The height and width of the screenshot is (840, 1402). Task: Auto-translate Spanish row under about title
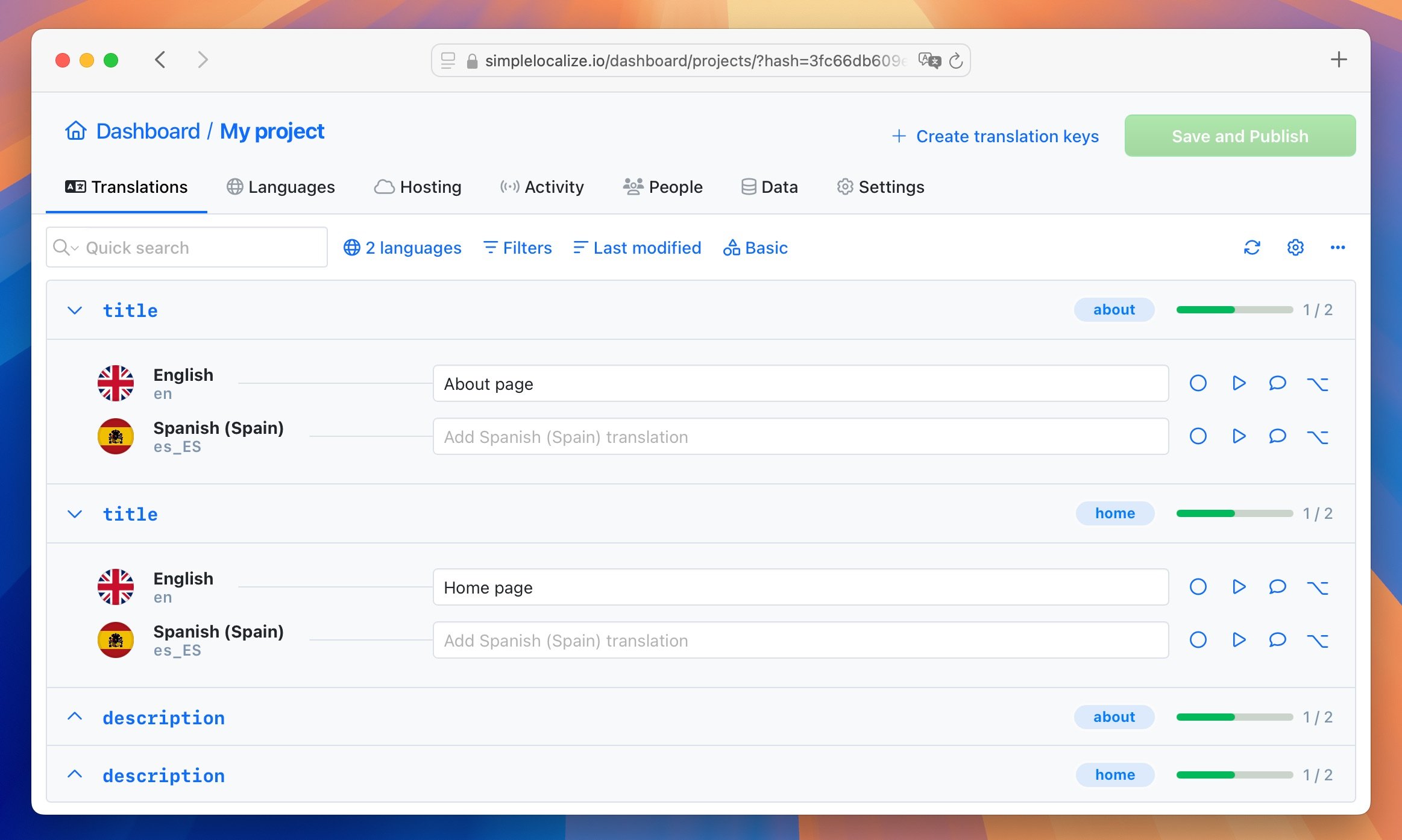pyautogui.click(x=1239, y=436)
